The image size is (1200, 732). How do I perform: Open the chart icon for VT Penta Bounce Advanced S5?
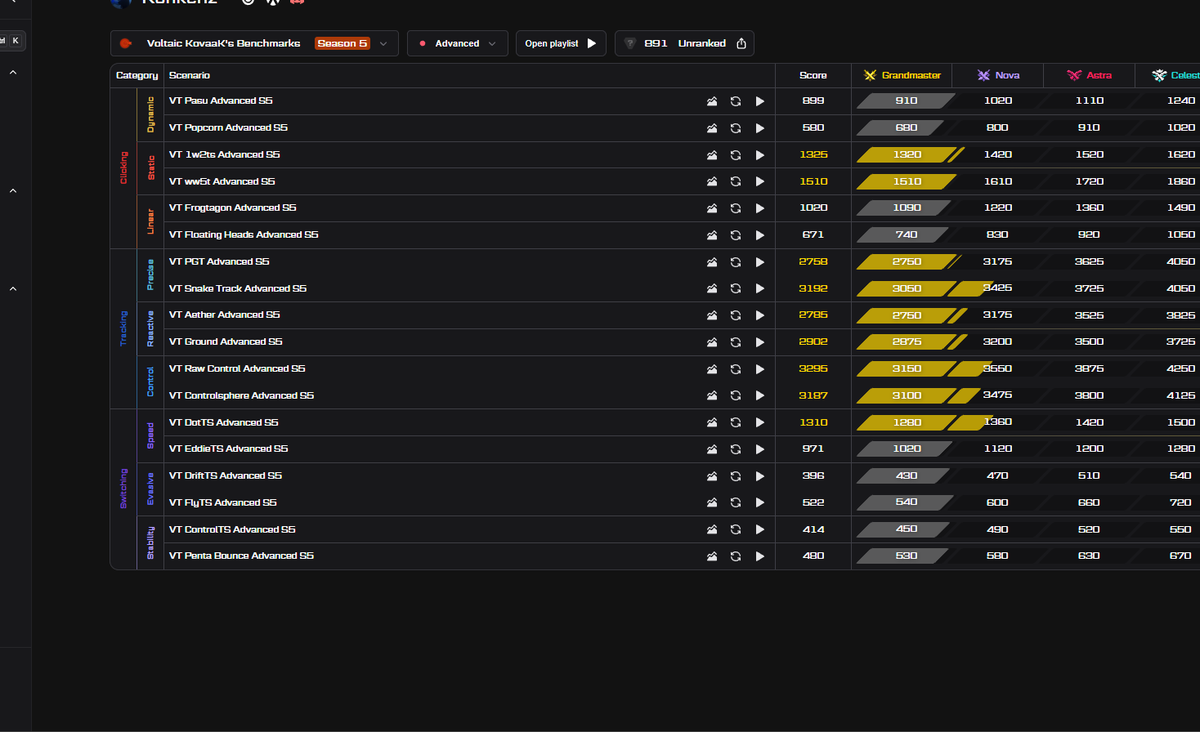pyautogui.click(x=712, y=556)
